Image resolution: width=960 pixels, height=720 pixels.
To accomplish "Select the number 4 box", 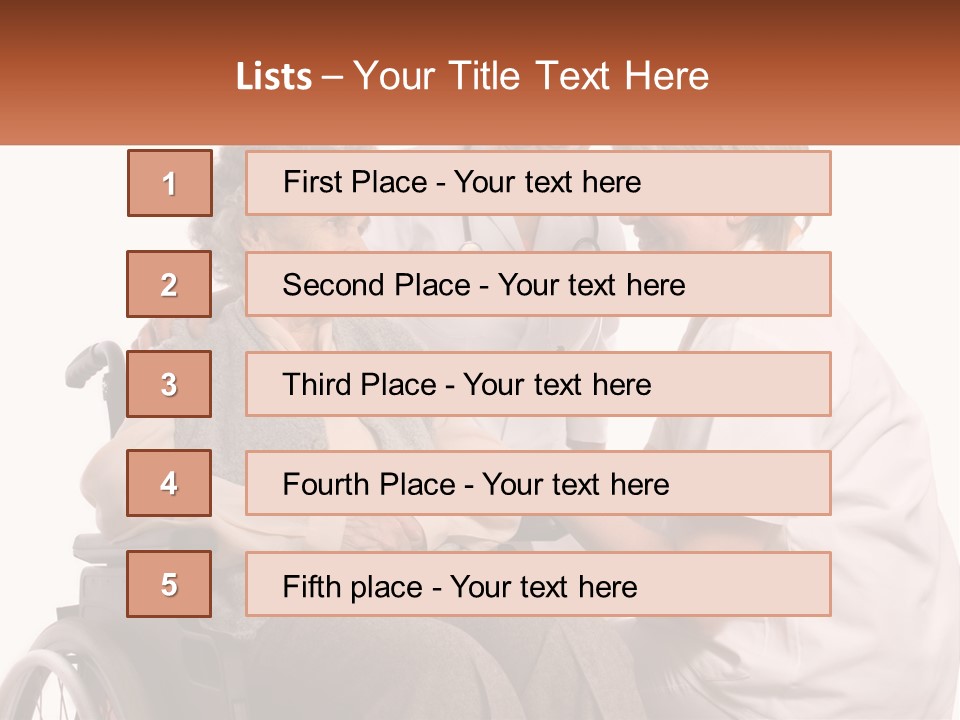I will point(169,483).
